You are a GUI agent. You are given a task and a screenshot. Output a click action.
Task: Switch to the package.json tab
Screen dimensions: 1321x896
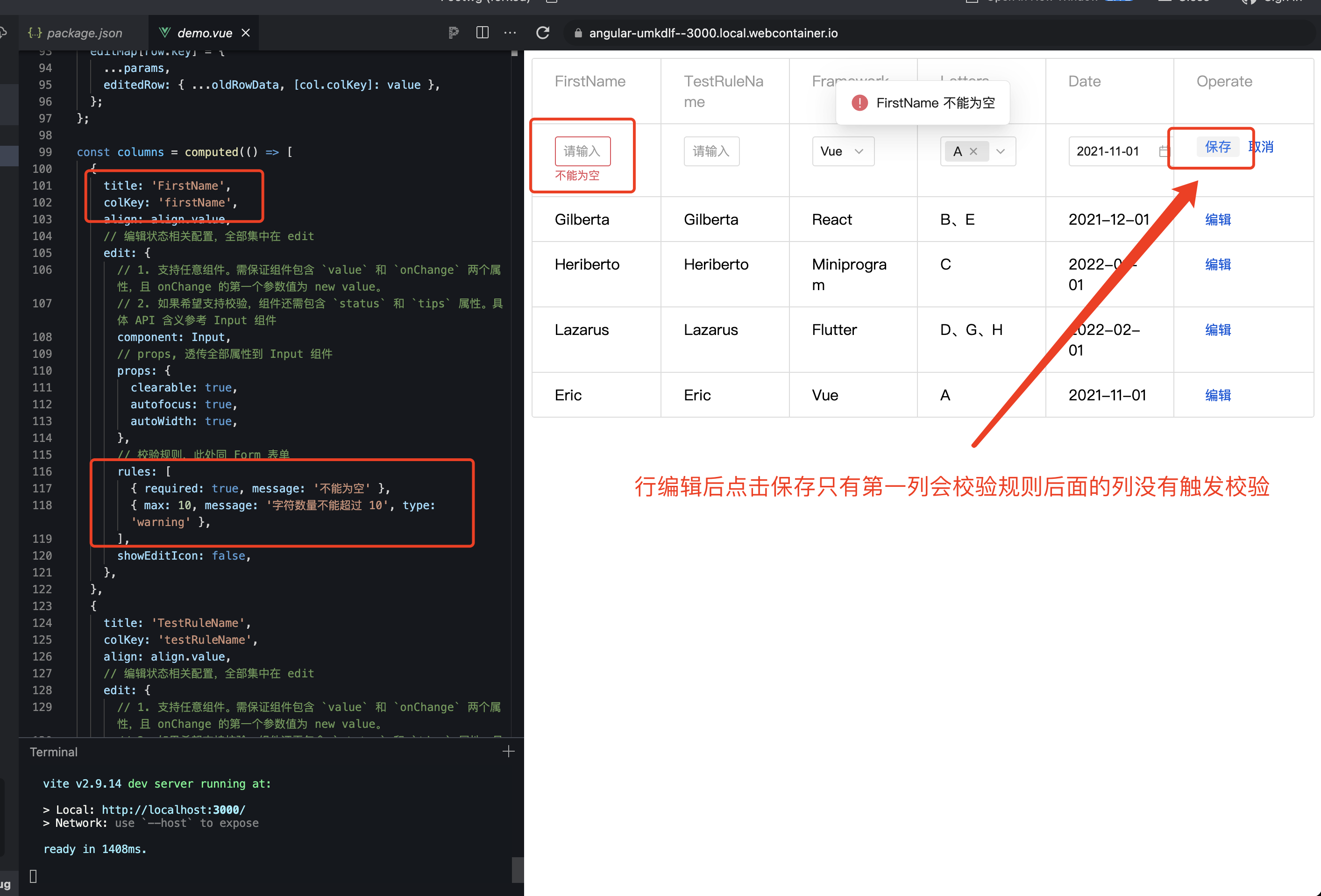83,32
